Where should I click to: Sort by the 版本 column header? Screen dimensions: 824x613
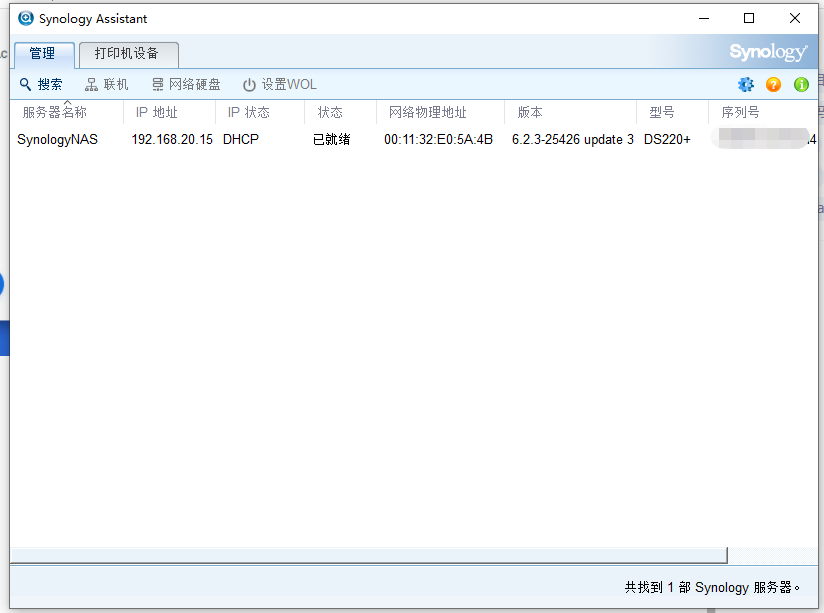pos(570,113)
